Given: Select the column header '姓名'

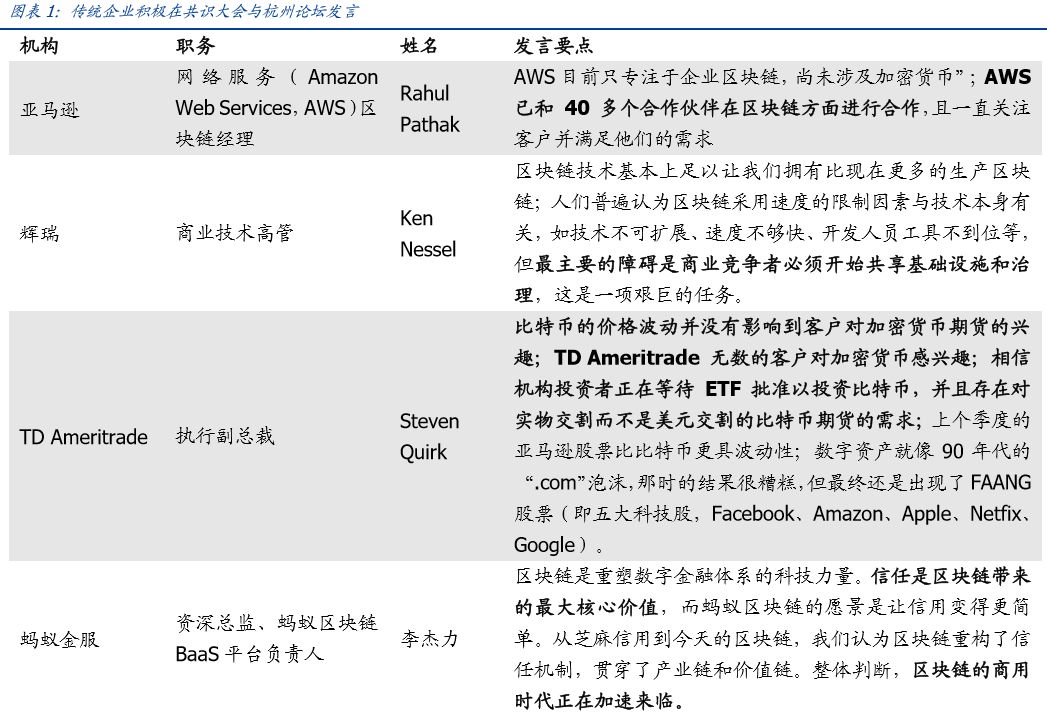Looking at the screenshot, I should point(419,45).
